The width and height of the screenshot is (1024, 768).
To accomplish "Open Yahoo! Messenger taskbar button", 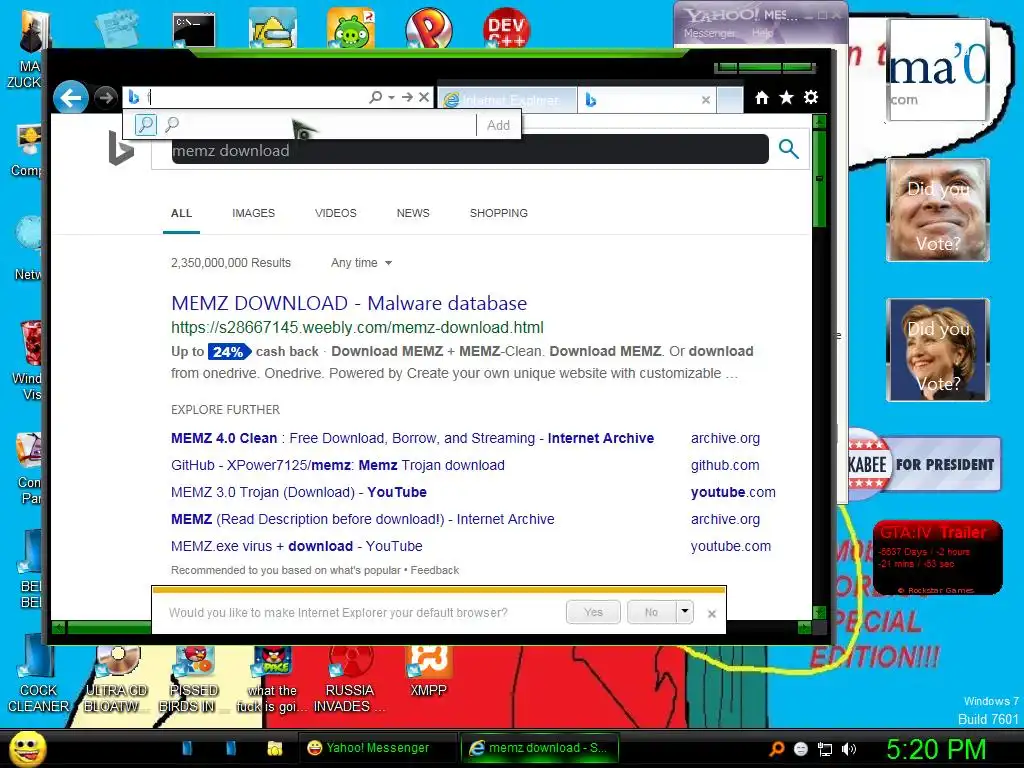I will pyautogui.click(x=377, y=748).
